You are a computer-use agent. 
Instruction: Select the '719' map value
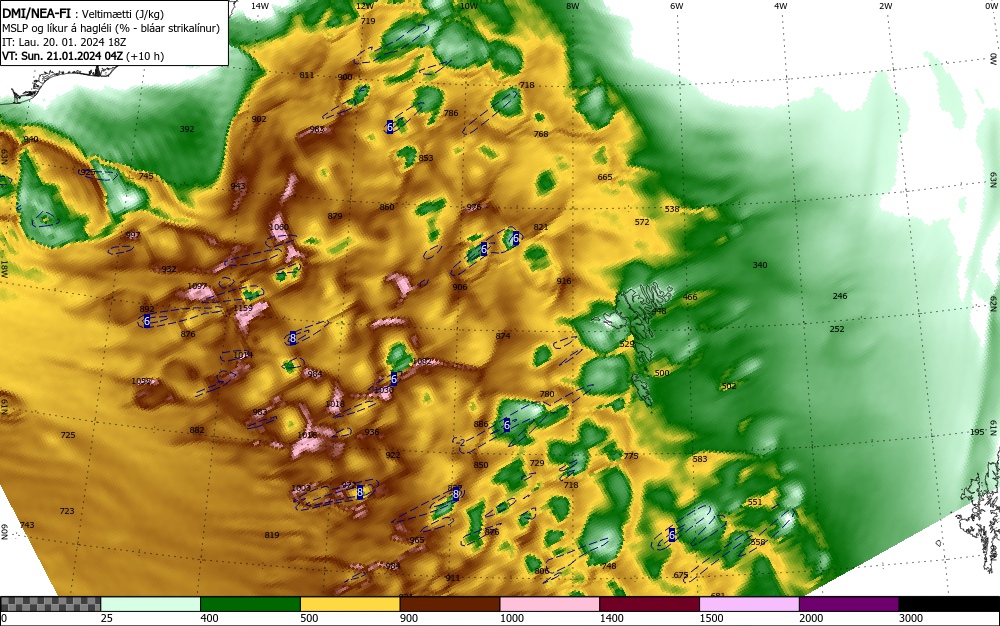pos(368,21)
